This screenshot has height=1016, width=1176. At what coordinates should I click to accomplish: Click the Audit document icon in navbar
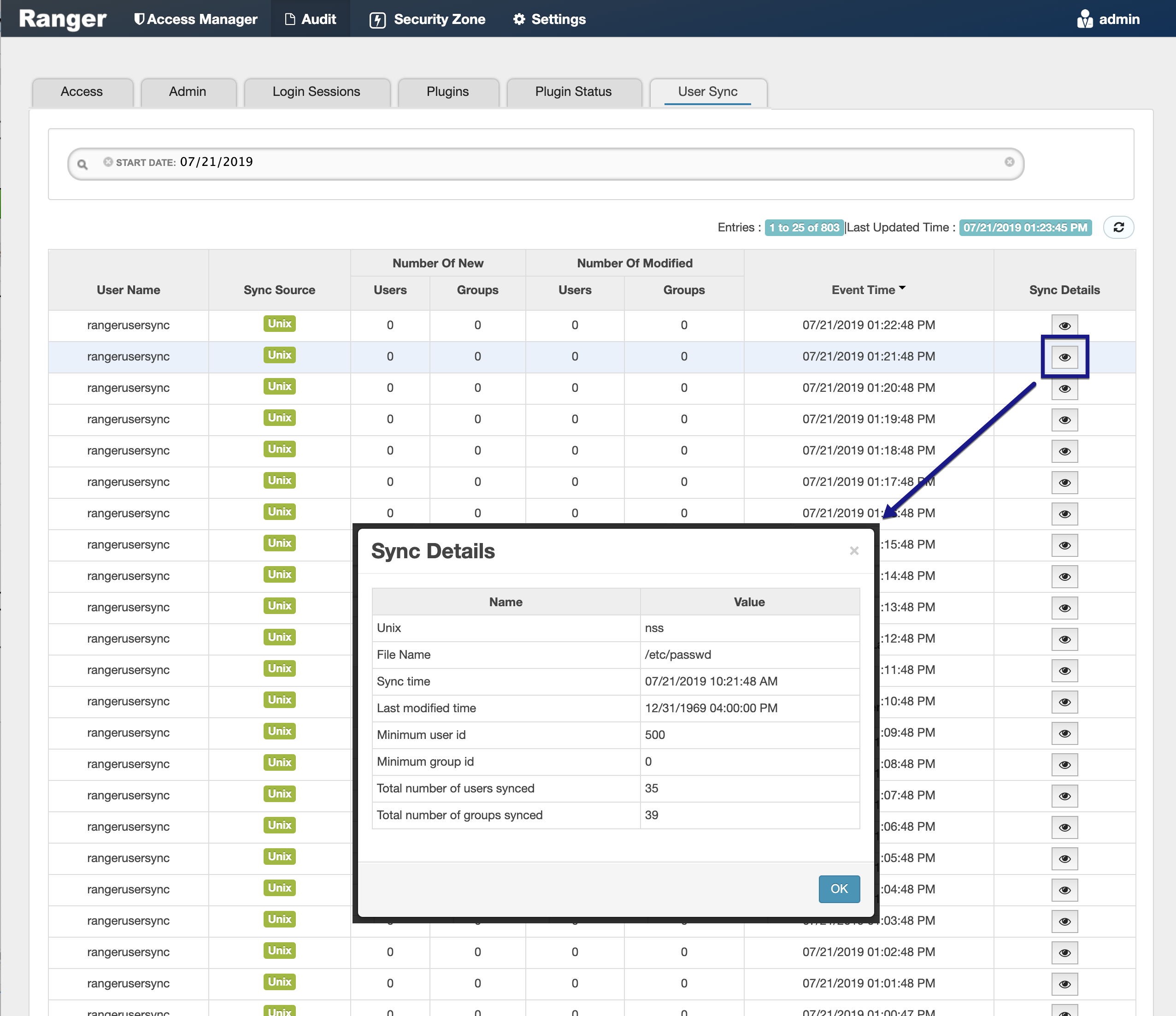tap(289, 19)
